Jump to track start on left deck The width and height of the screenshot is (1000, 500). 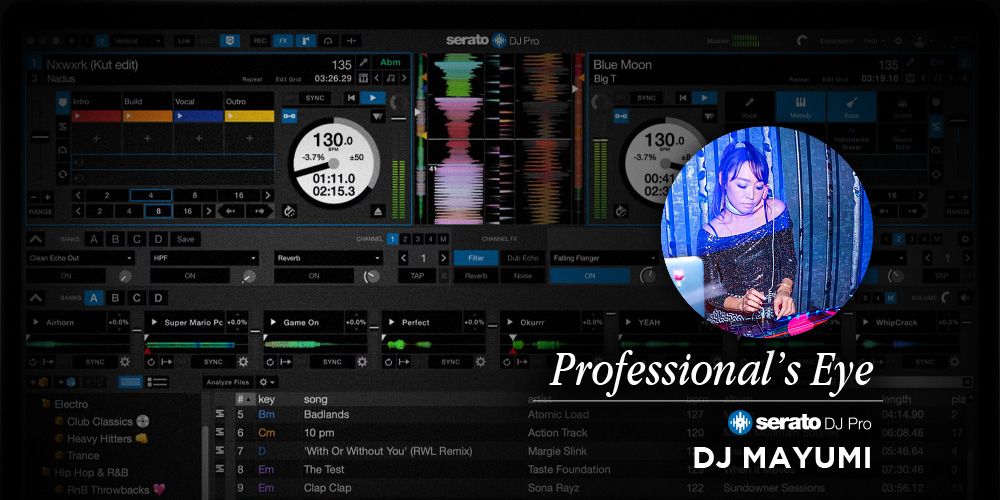pyautogui.click(x=350, y=98)
